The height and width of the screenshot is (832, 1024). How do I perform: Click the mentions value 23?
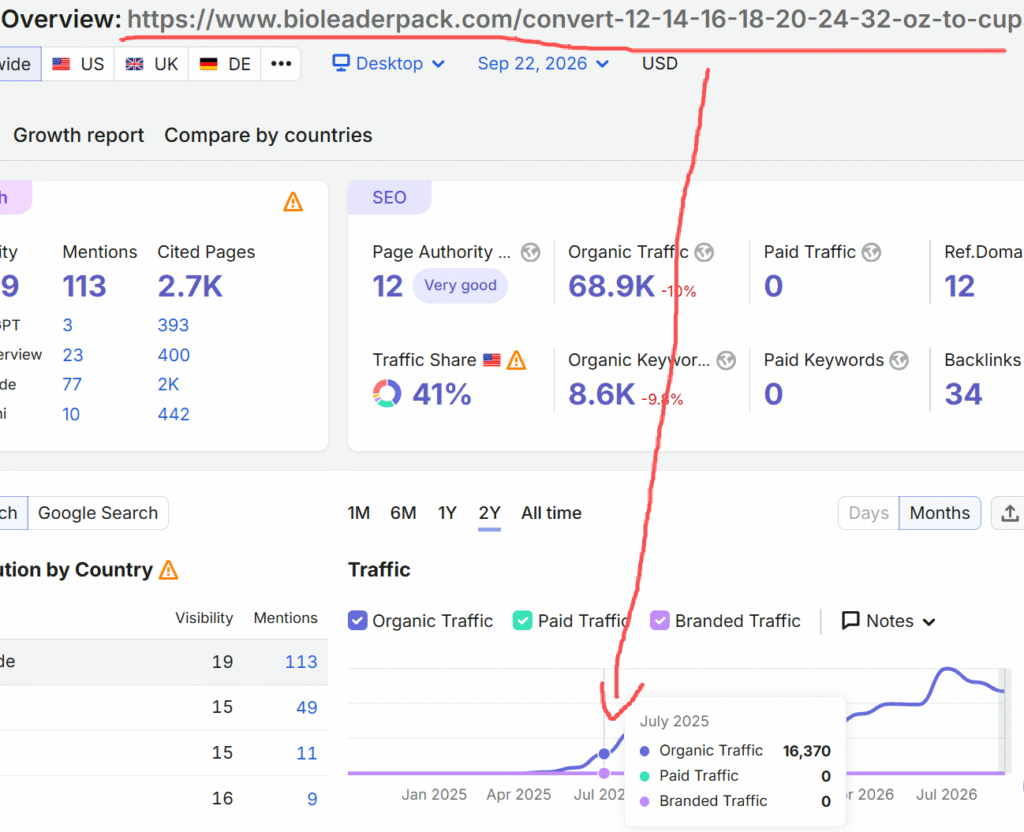tap(72, 355)
